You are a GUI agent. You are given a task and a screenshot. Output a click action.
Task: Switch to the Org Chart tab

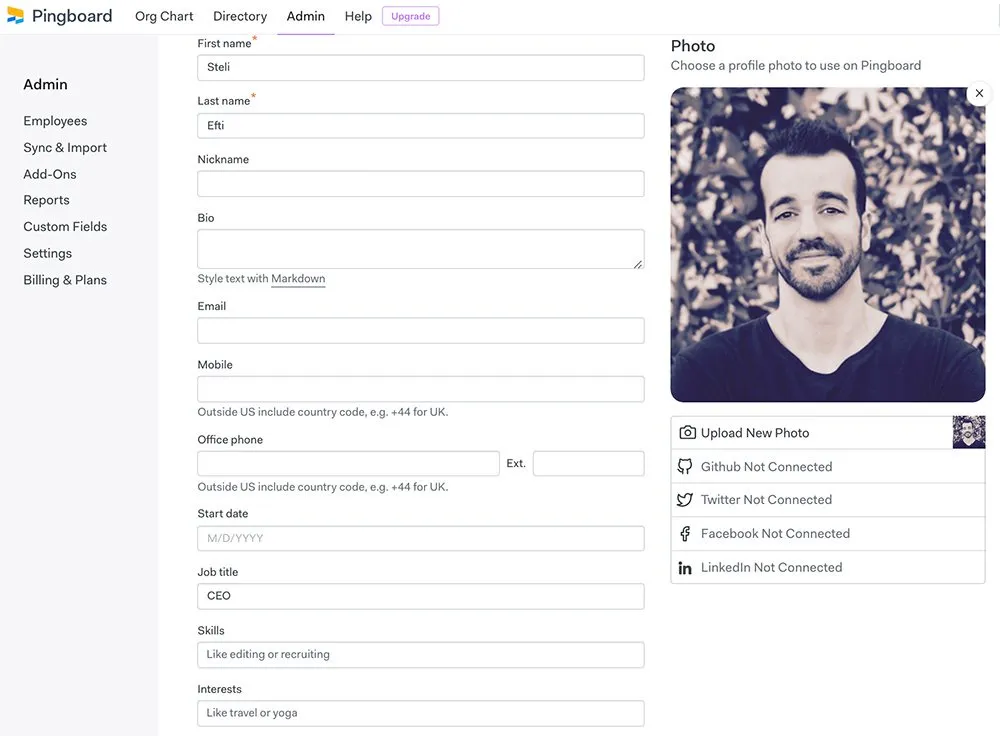164,16
